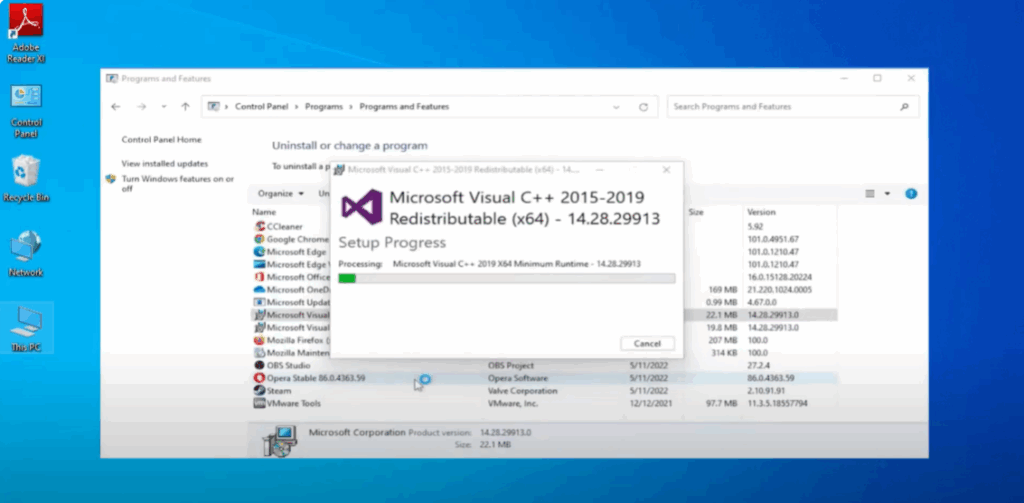Open the Adobe Reader XI desktop icon
Image resolution: width=1024 pixels, height=503 pixels.
pyautogui.click(x=26, y=34)
